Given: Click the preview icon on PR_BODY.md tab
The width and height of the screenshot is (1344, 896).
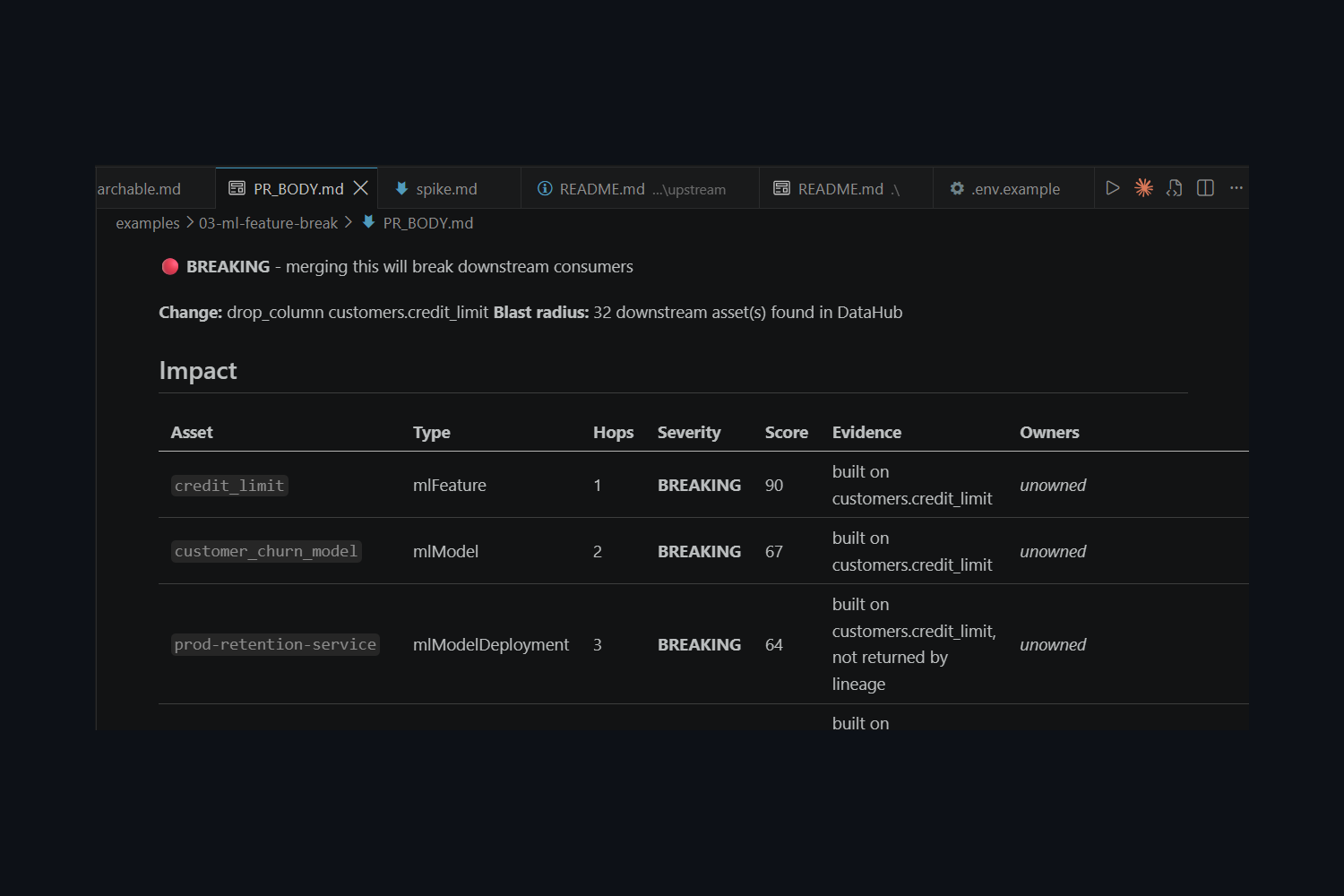Looking at the screenshot, I should tap(237, 188).
